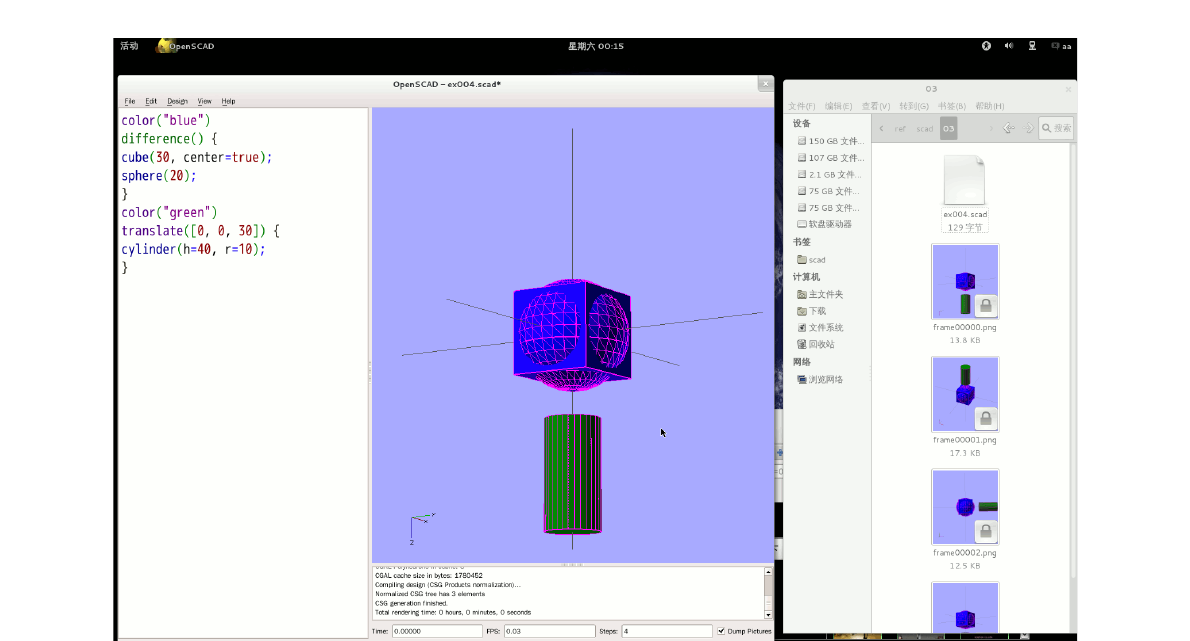
Task: Open 浏览网络 browse network in sidebar
Action: [820, 379]
